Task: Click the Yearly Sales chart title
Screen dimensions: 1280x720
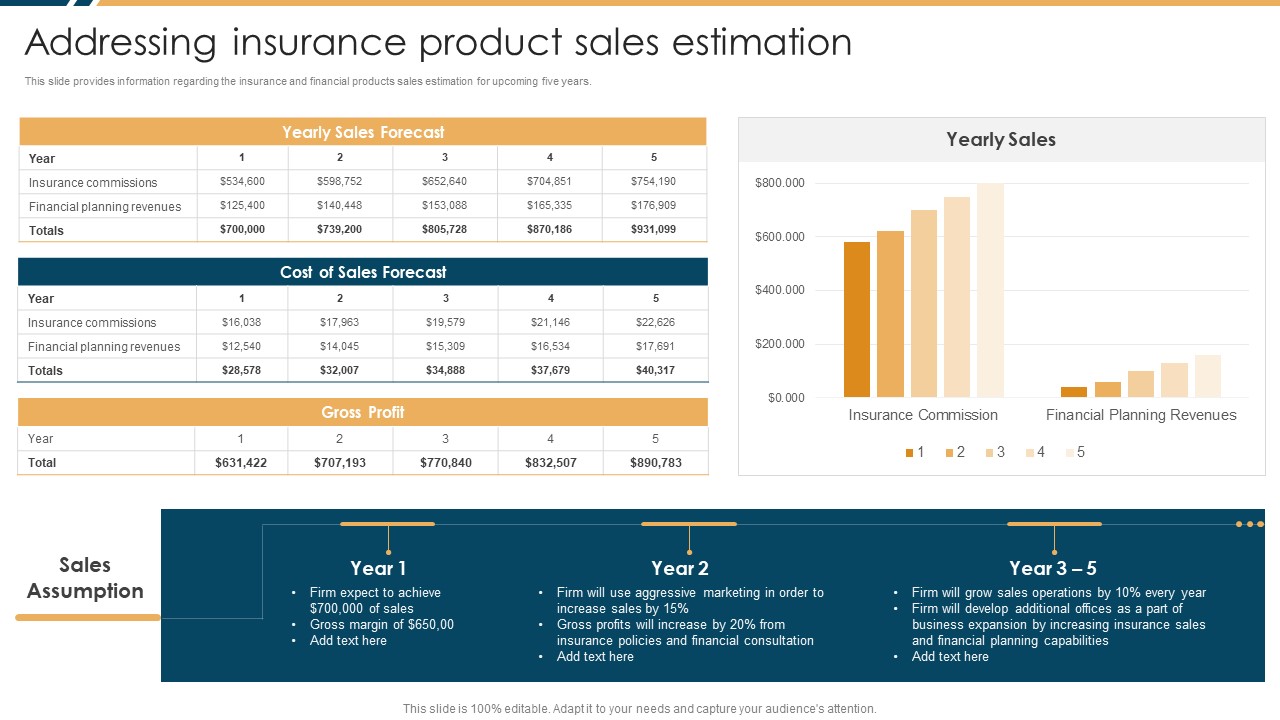Action: (1001, 140)
